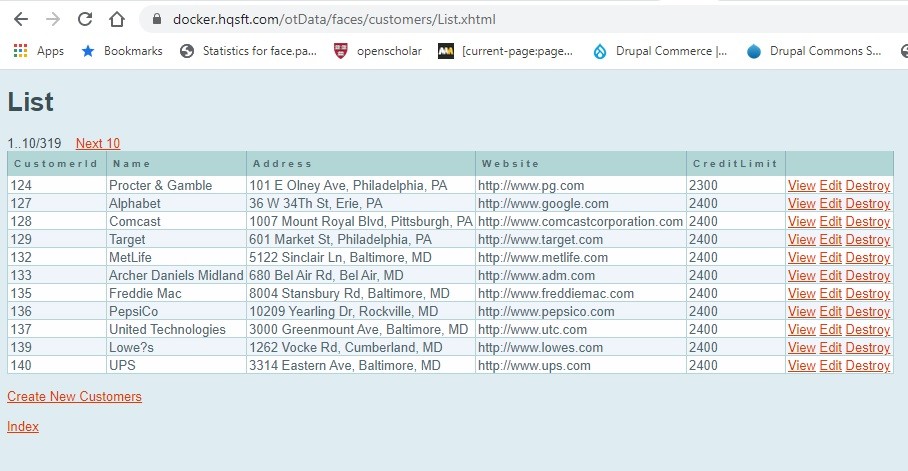View the Alphabet customer record
Viewport: 908px width, 471px height.
801,203
